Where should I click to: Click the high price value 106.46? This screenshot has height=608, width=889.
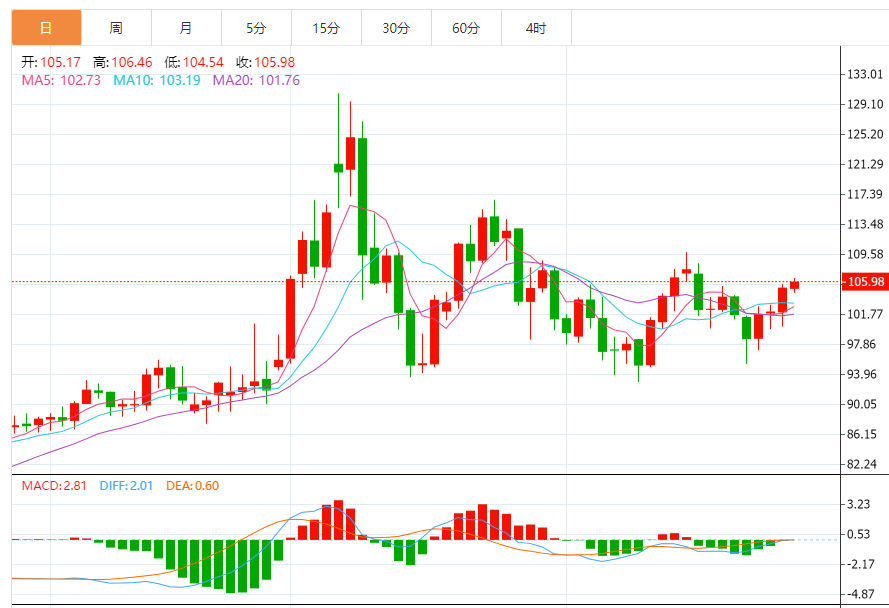point(132,62)
